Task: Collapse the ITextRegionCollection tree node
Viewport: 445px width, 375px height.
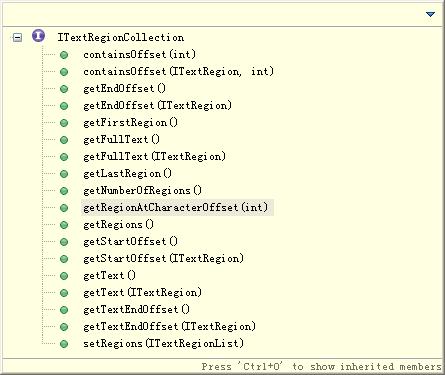Action: [17, 37]
